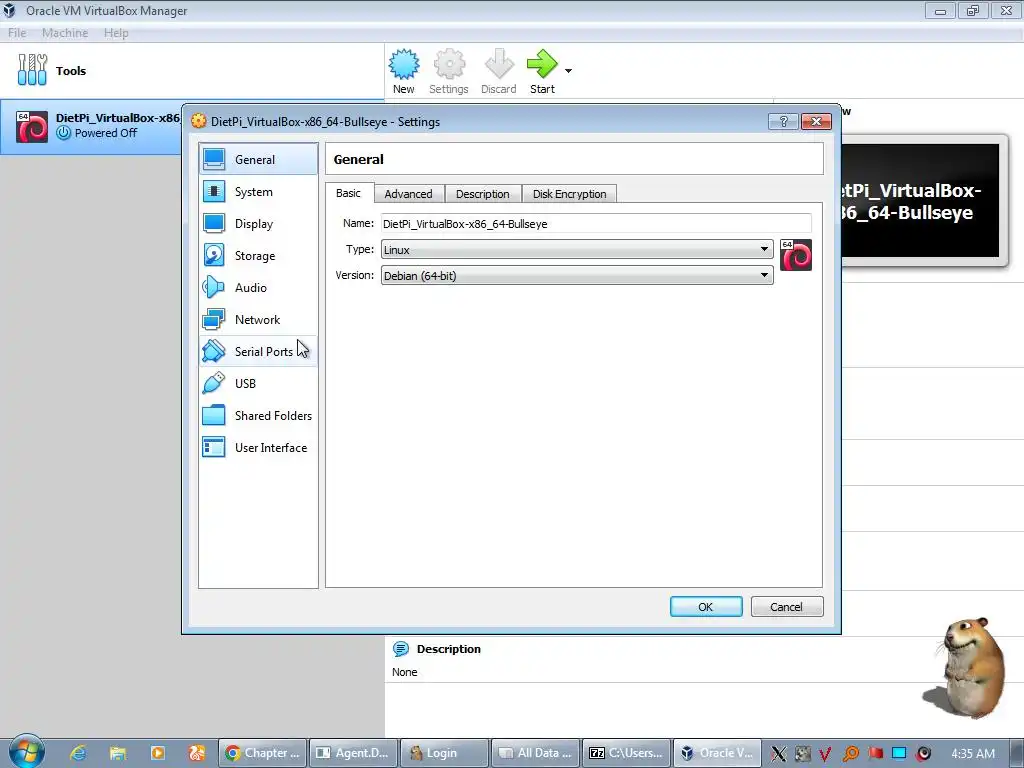Open the USB settings category
The width and height of the screenshot is (1024, 768).
tap(258, 383)
